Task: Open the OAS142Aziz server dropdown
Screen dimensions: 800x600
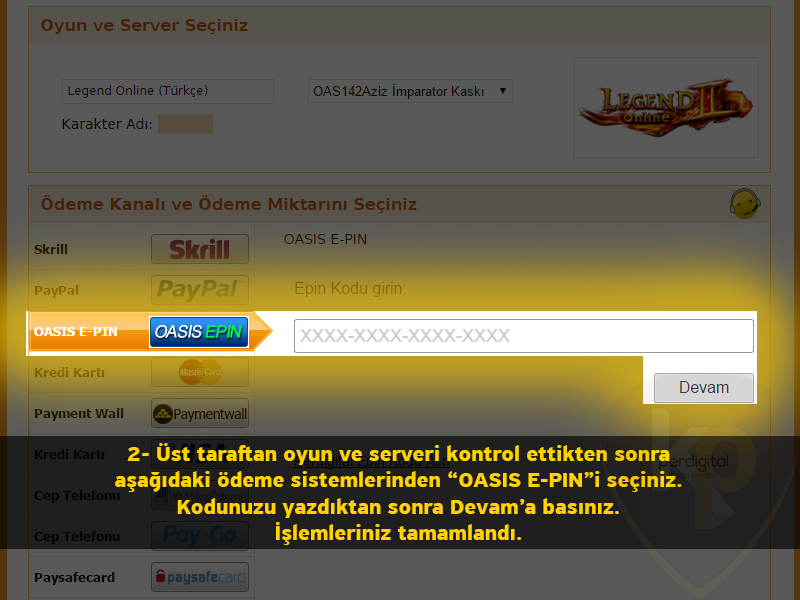Action: point(410,91)
